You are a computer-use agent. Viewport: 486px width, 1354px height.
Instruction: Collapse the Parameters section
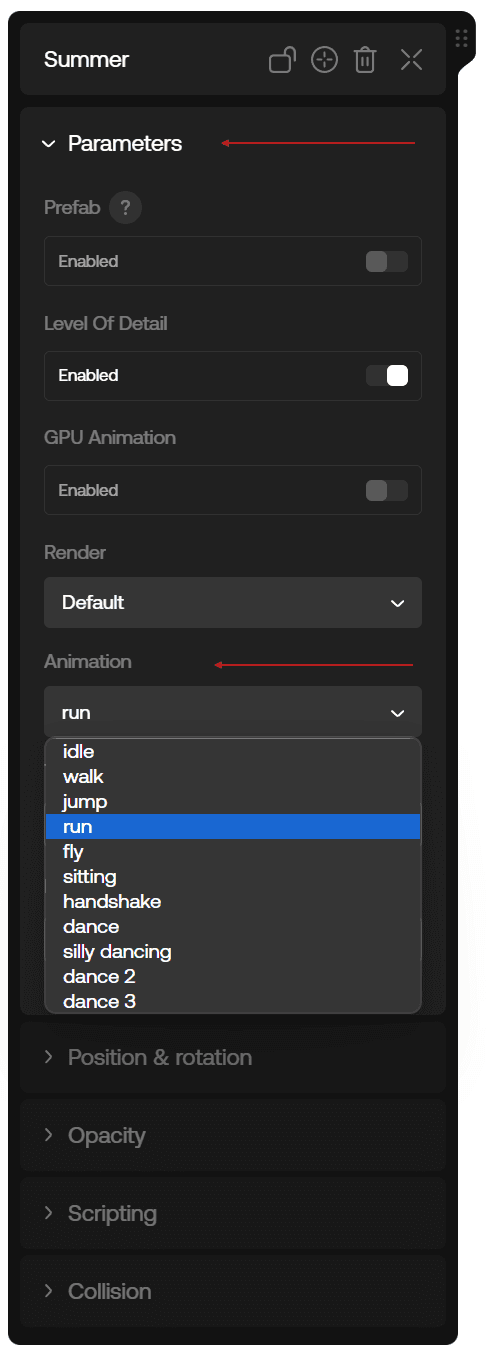112,144
